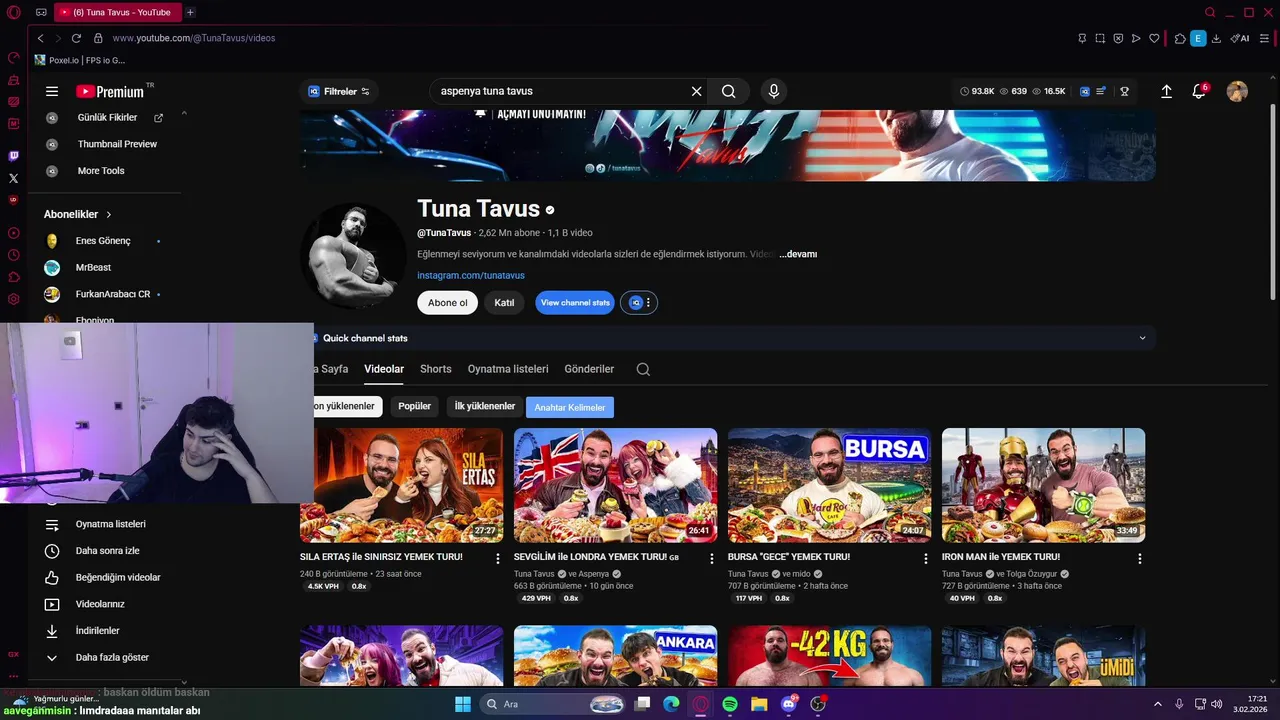The width and height of the screenshot is (1280, 720).
Task: Click the heart bookmark icon in address bar
Action: [1154, 38]
